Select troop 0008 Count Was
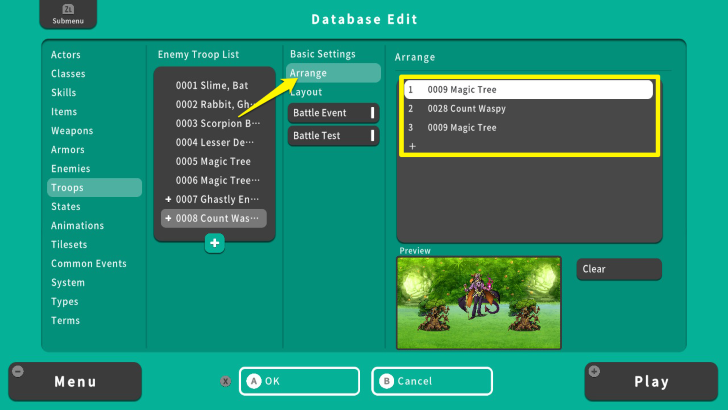This screenshot has height=410, width=728. [x=214, y=218]
